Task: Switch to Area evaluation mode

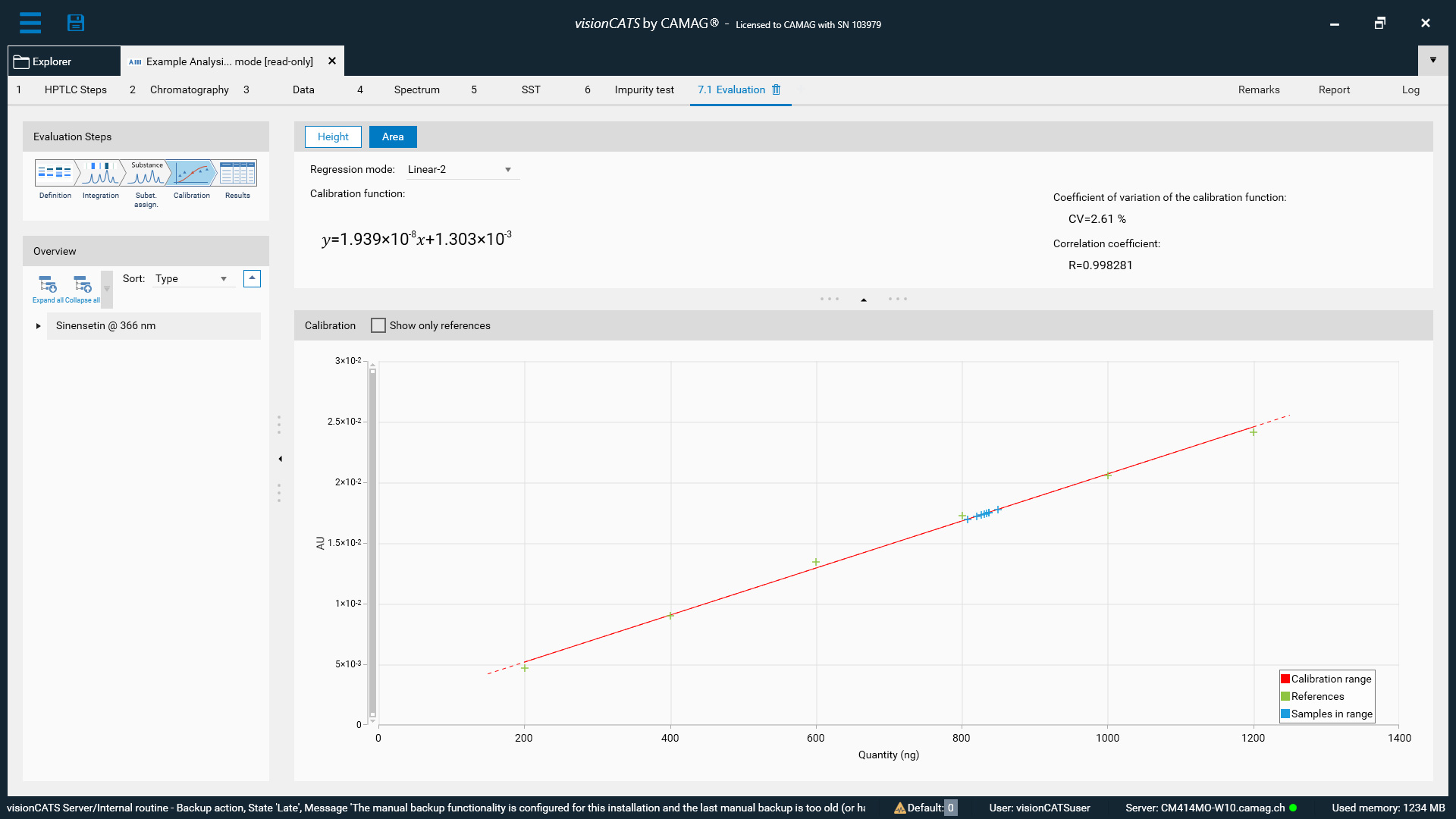Action: tap(392, 136)
